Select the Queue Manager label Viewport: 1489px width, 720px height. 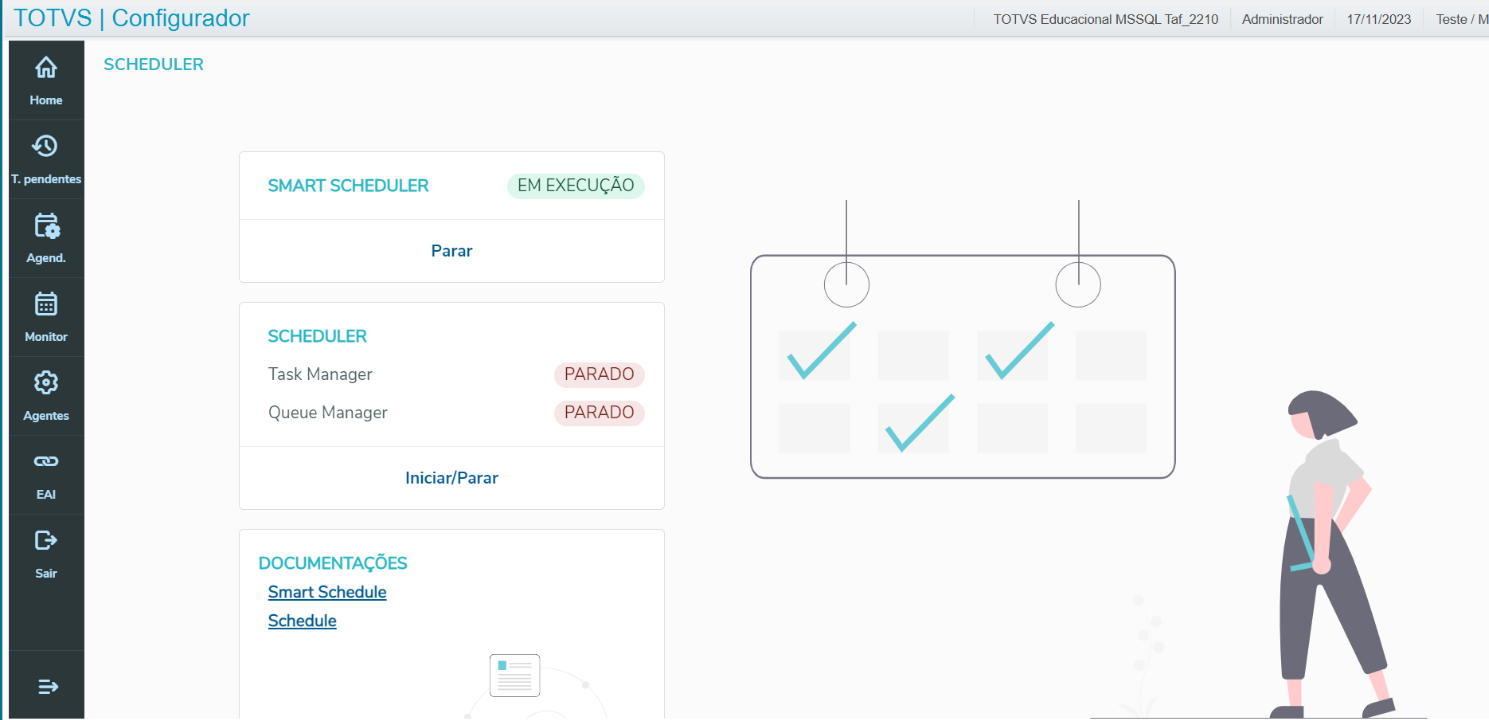[328, 412]
